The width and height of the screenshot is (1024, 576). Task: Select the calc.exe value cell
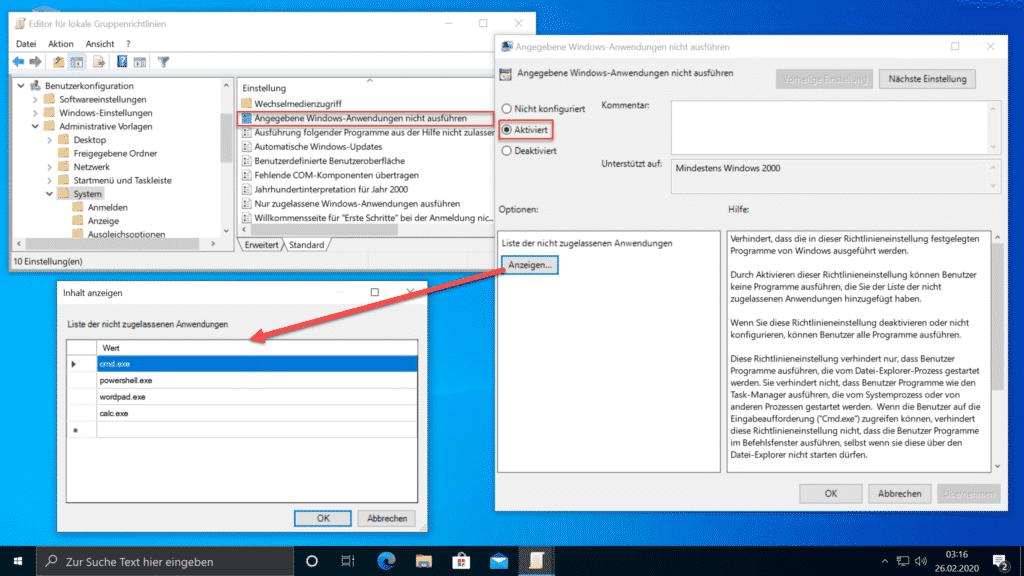click(257, 413)
